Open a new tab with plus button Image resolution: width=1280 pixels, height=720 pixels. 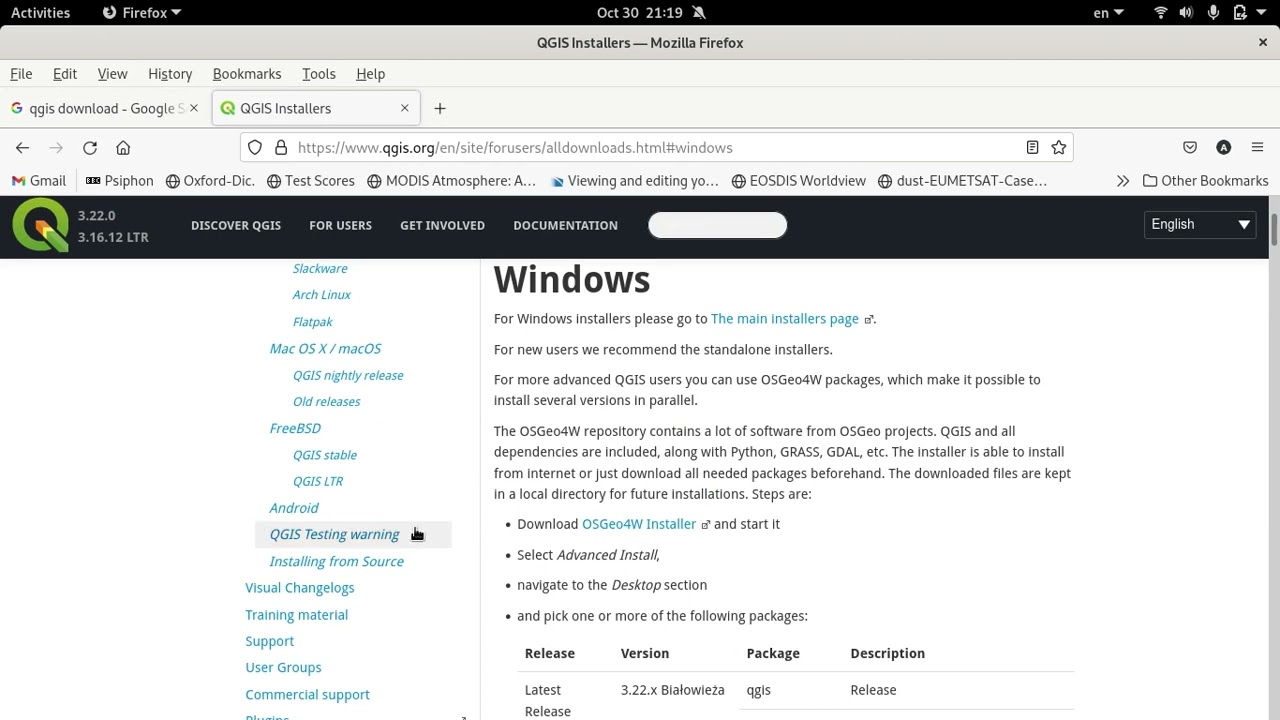tap(440, 108)
